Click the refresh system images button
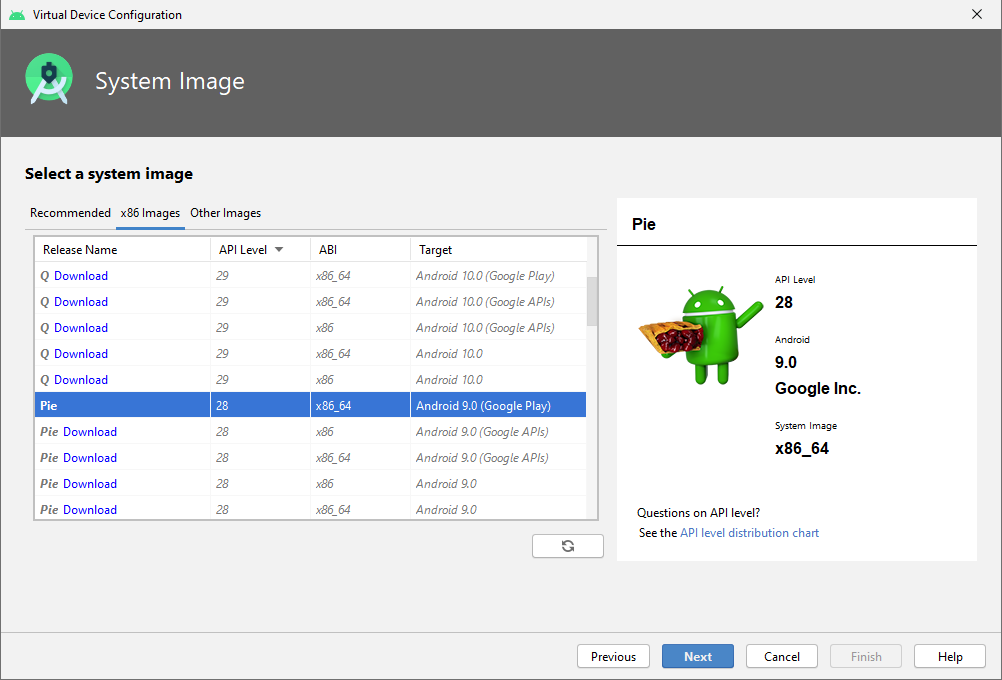The height and width of the screenshot is (680, 1002). click(x=567, y=546)
